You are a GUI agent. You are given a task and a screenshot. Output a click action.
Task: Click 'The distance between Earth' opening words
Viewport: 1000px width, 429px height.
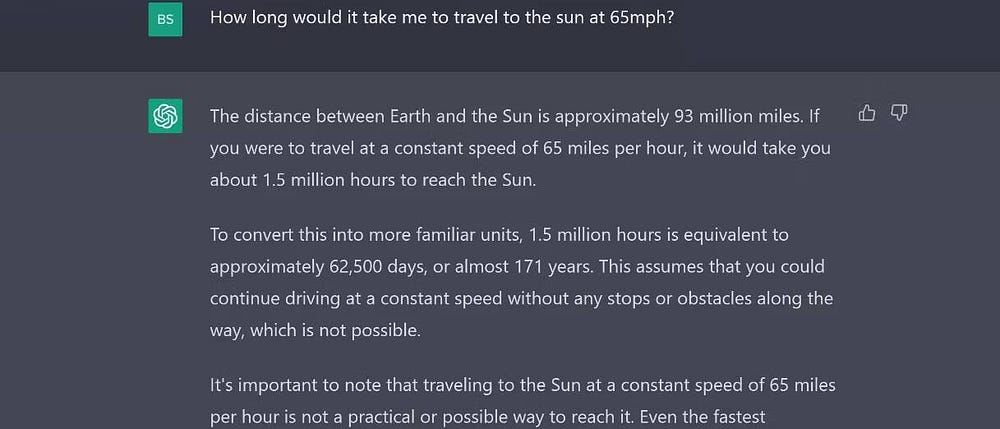pos(320,116)
